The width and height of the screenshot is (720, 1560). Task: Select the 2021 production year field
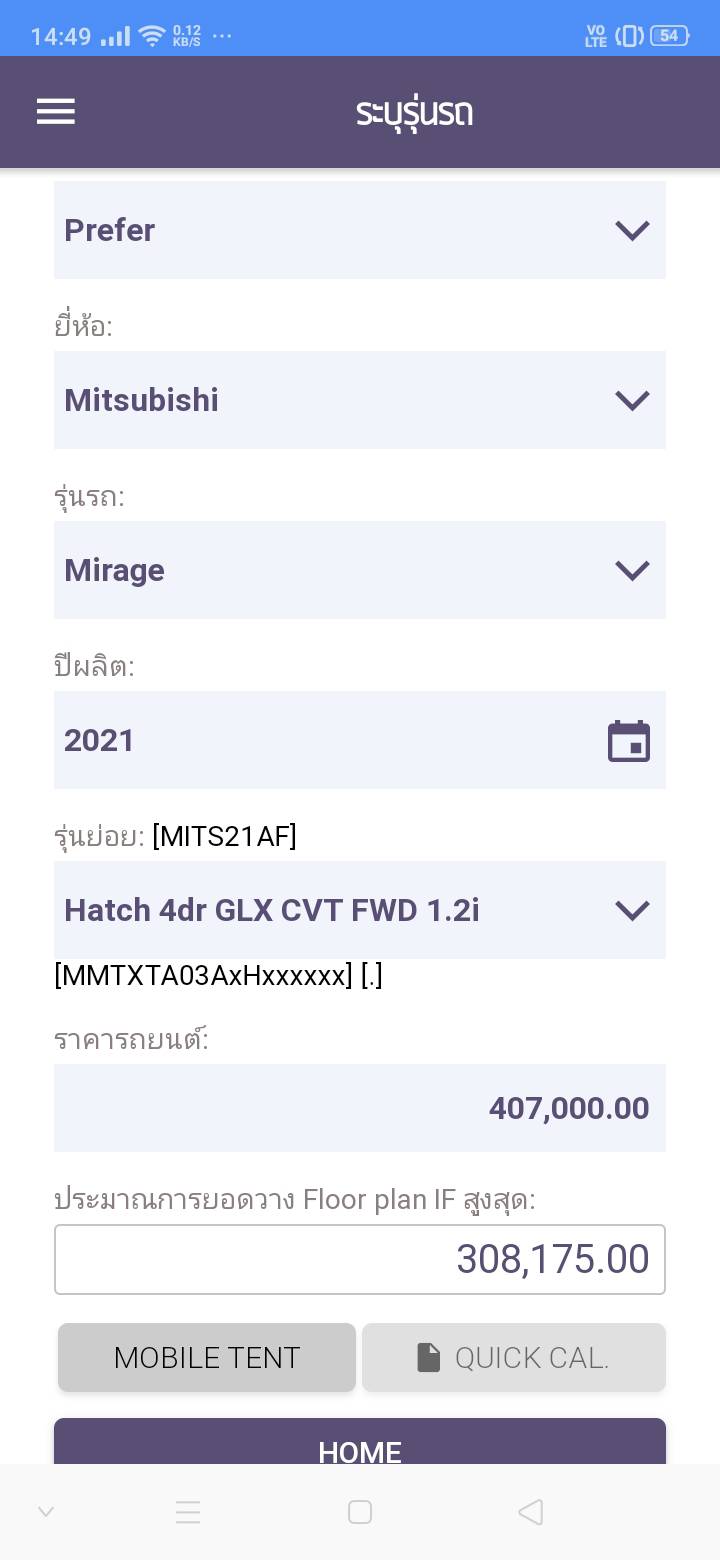point(330,740)
